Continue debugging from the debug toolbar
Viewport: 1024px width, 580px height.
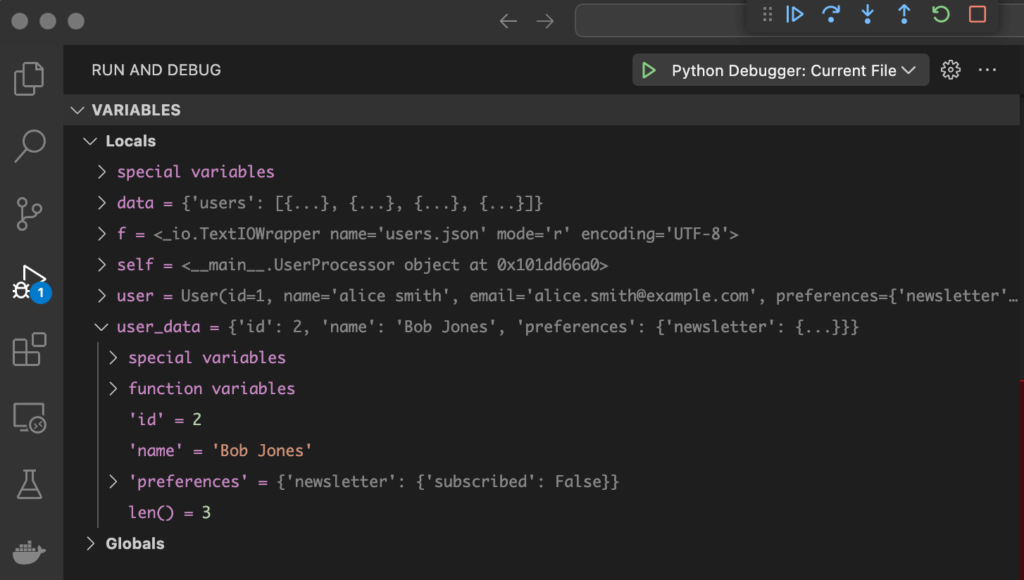coord(794,14)
